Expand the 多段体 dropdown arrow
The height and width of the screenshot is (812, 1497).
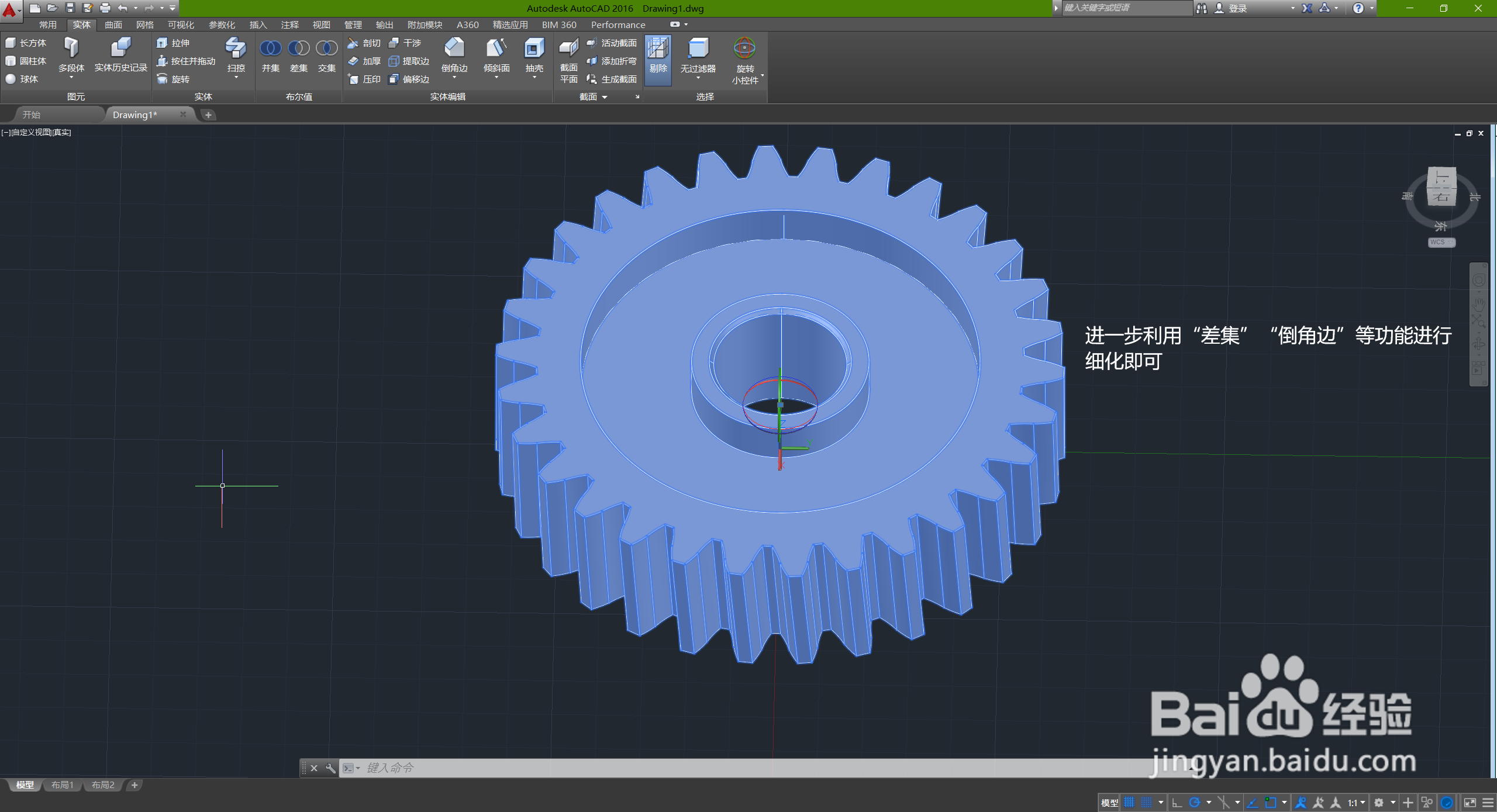(71, 77)
